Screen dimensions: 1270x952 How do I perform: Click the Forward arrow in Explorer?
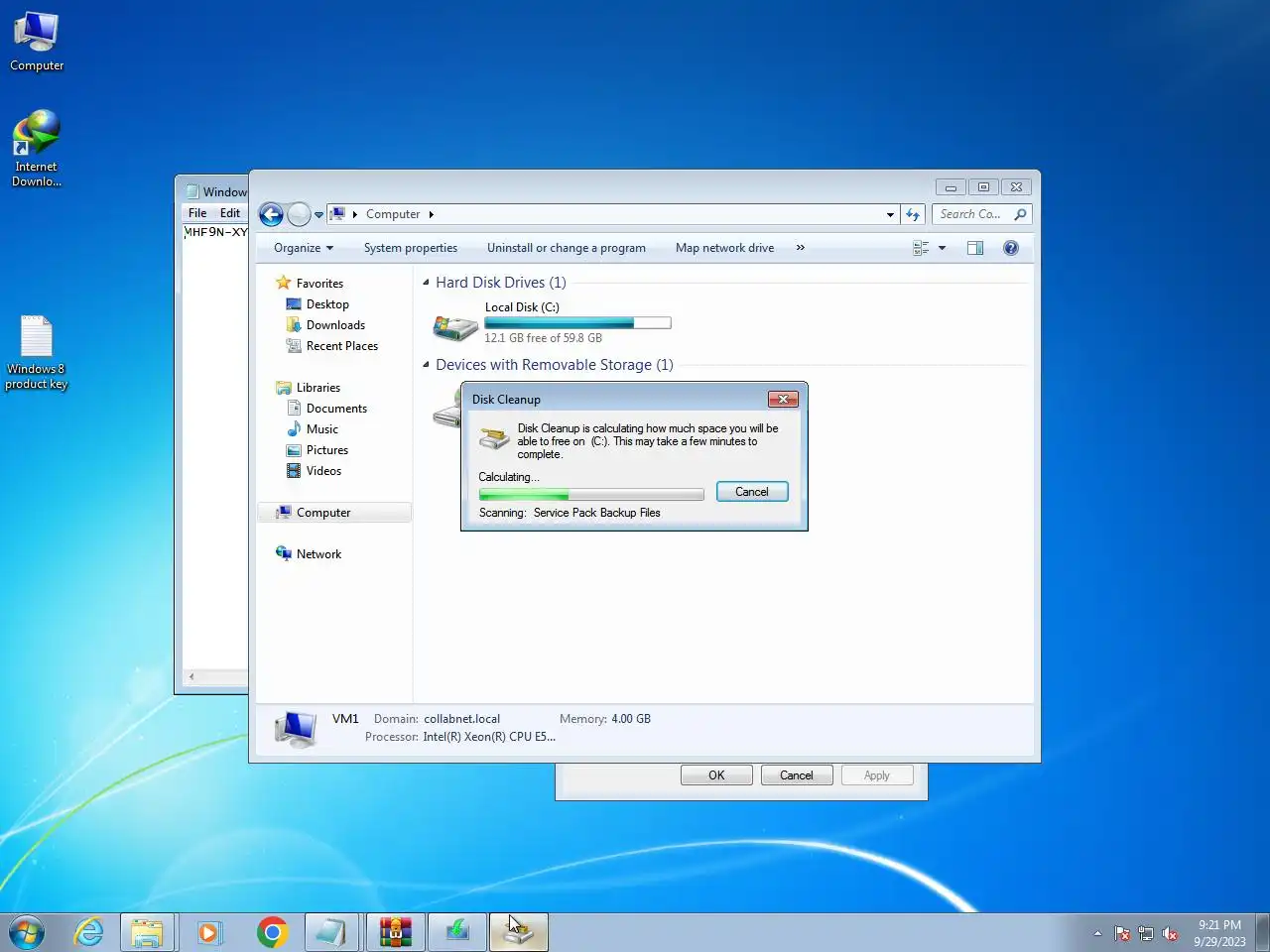[299, 214]
